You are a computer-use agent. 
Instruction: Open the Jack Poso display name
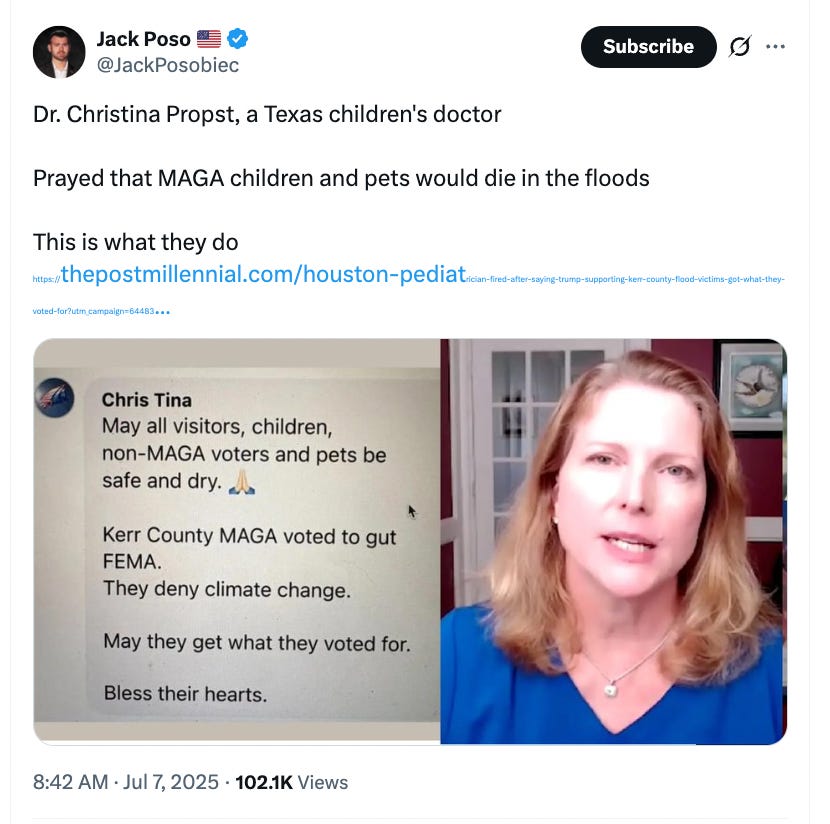click(x=143, y=39)
